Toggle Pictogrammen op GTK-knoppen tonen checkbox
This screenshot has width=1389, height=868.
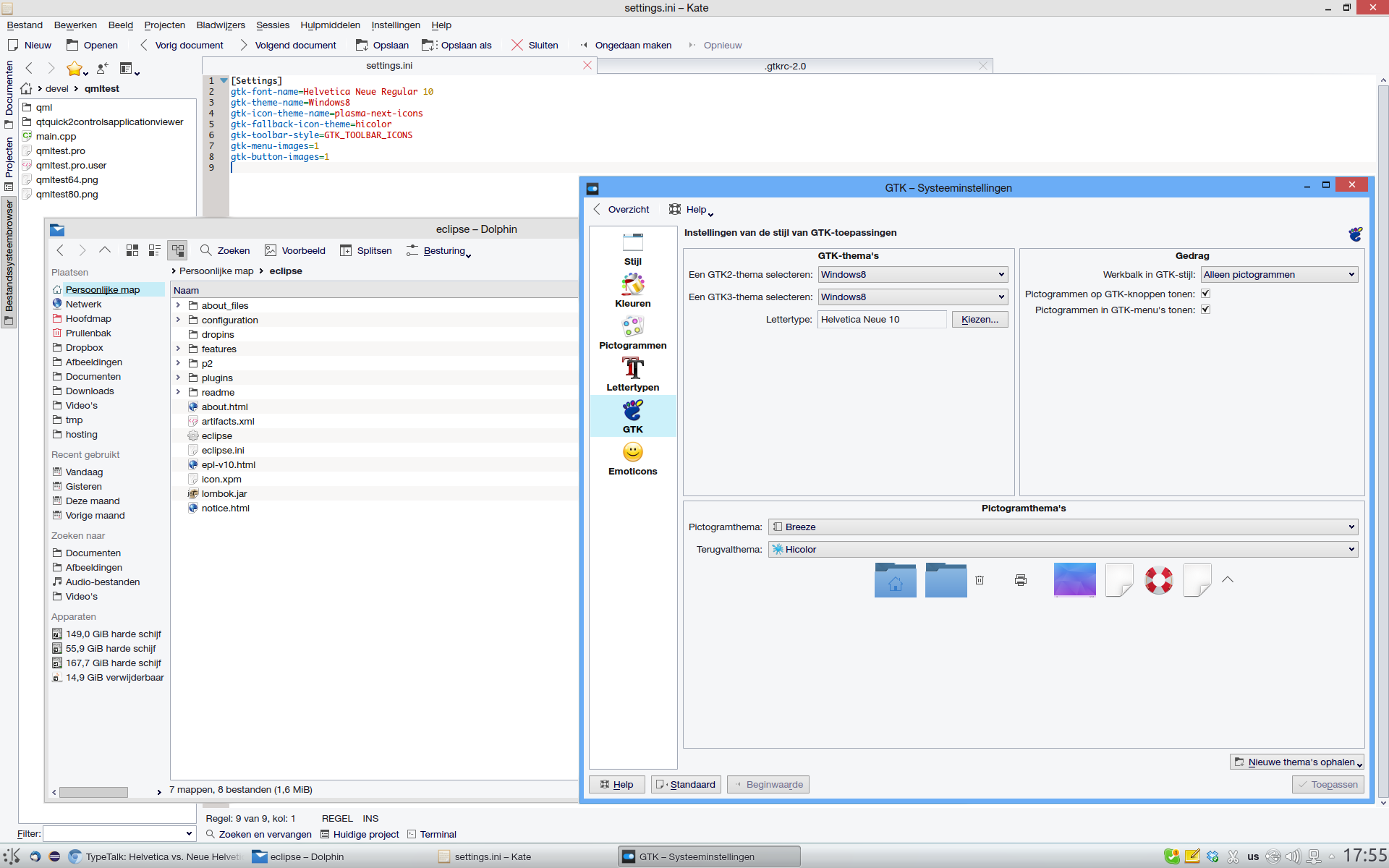coord(1205,294)
